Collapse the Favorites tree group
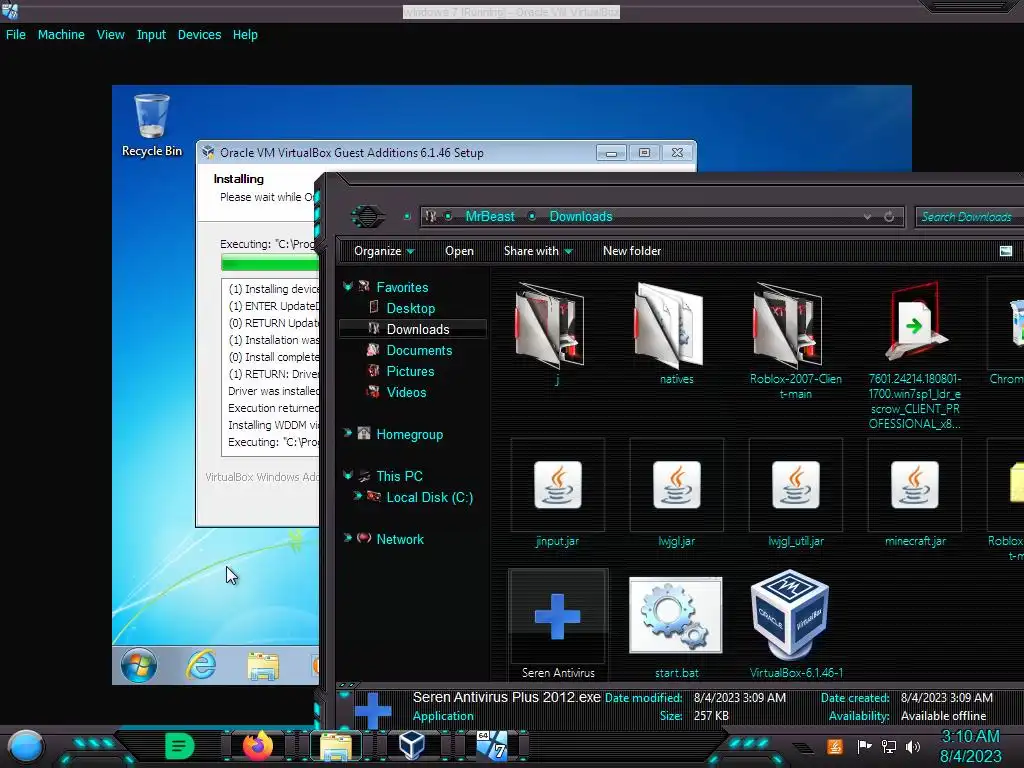1024x768 pixels. coord(347,287)
